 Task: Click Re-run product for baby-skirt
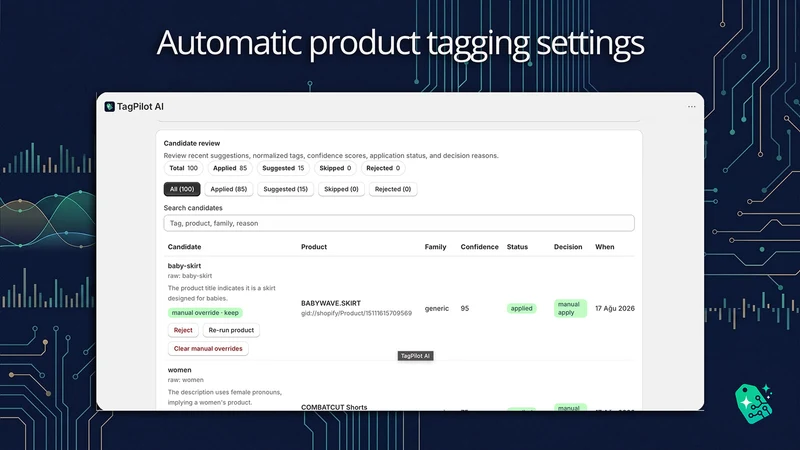coord(231,330)
